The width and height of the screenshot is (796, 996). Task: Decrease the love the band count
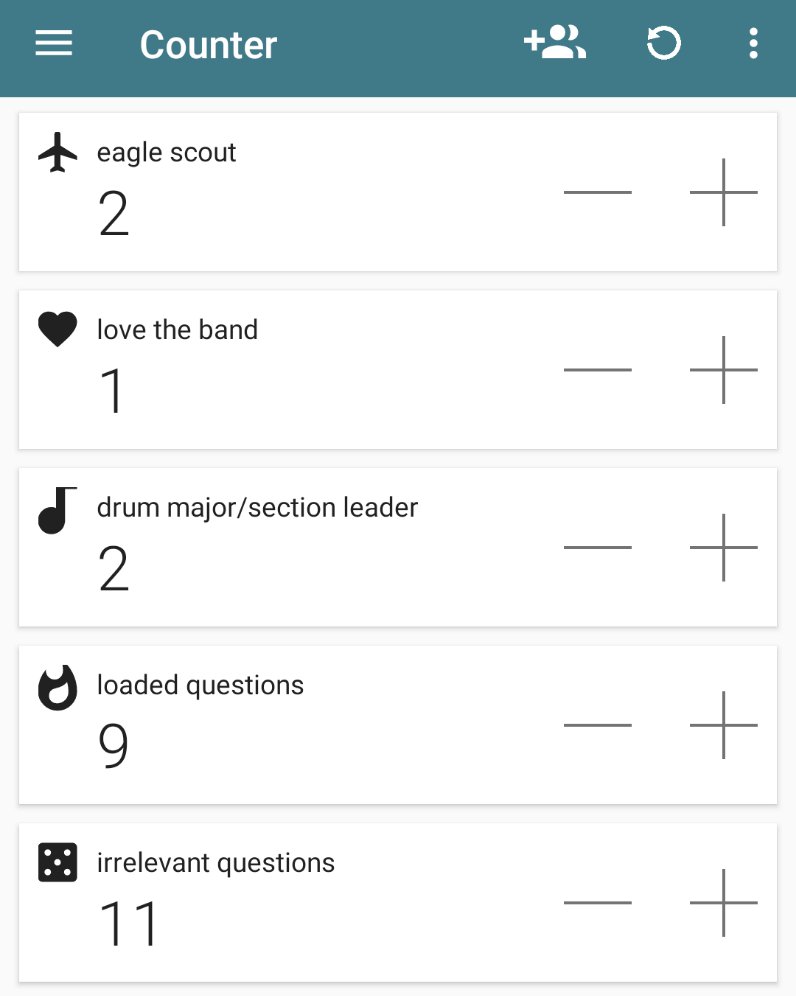(x=598, y=370)
